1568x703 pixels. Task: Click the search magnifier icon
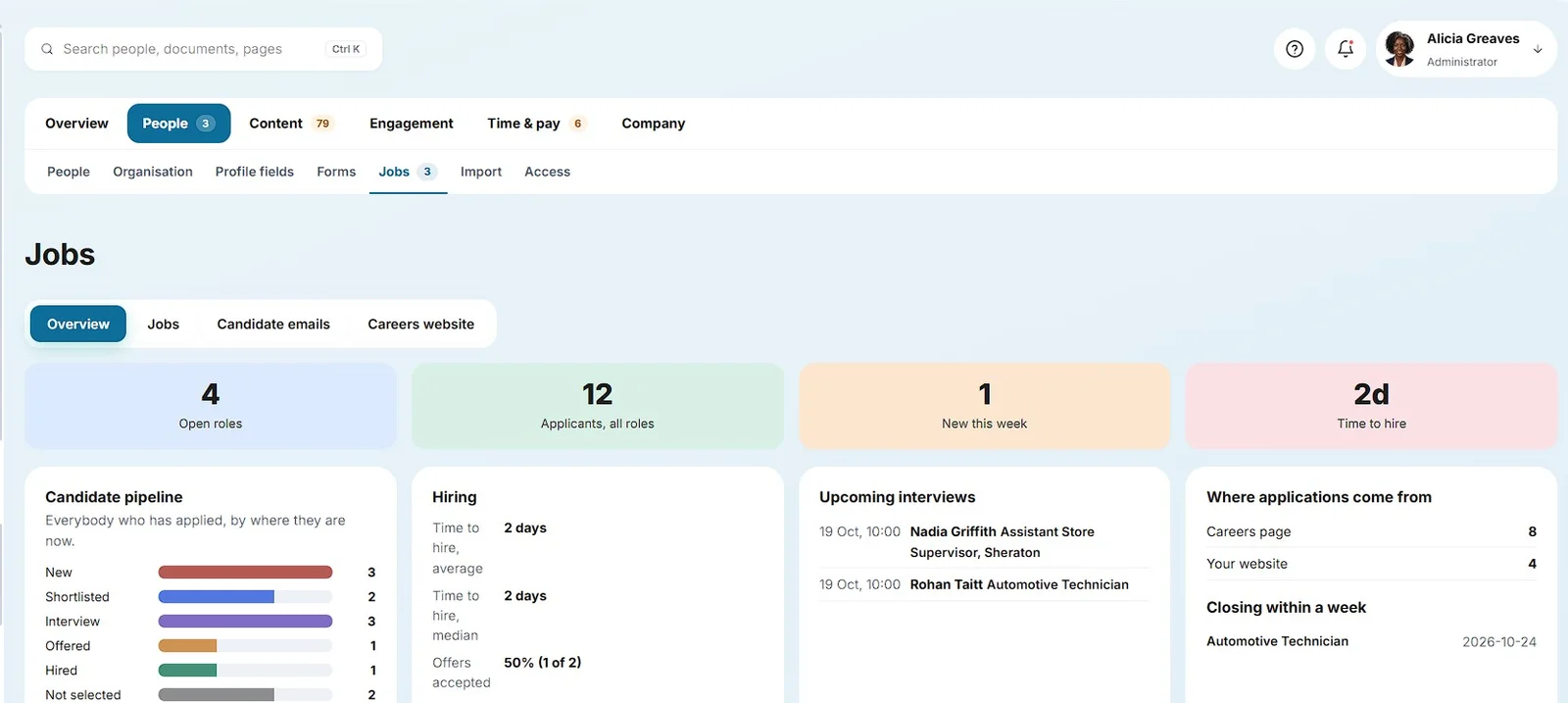click(x=47, y=49)
